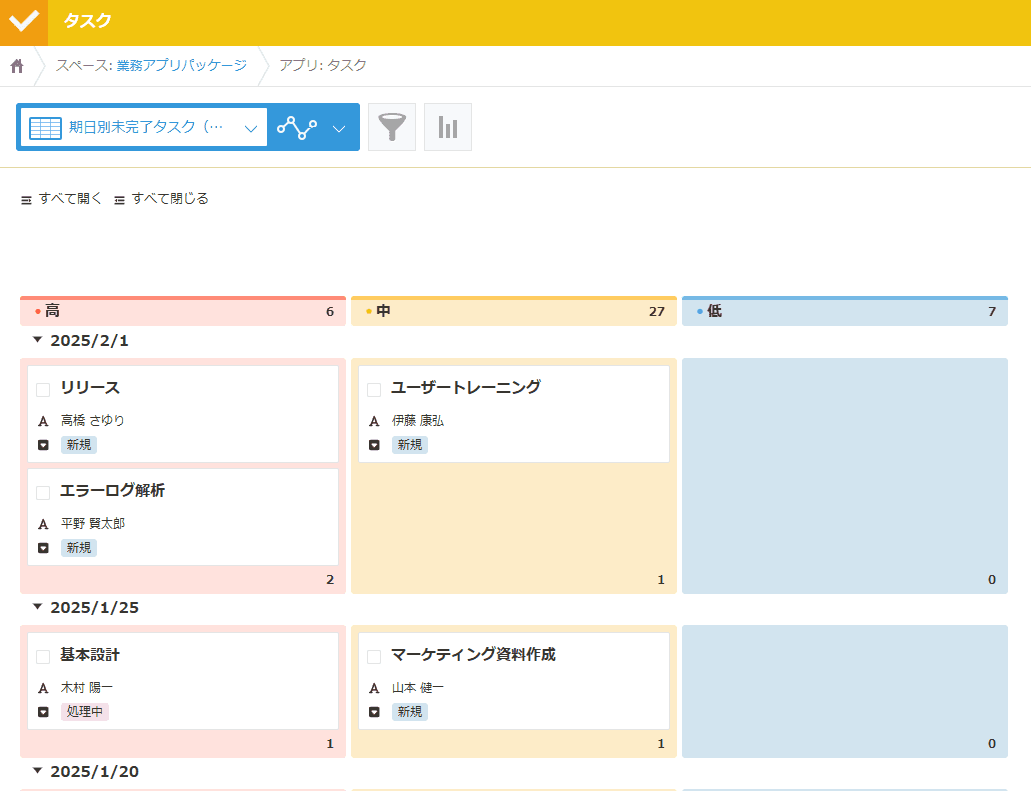
Task: Open the bar chart aggregate button
Action: click(x=448, y=127)
